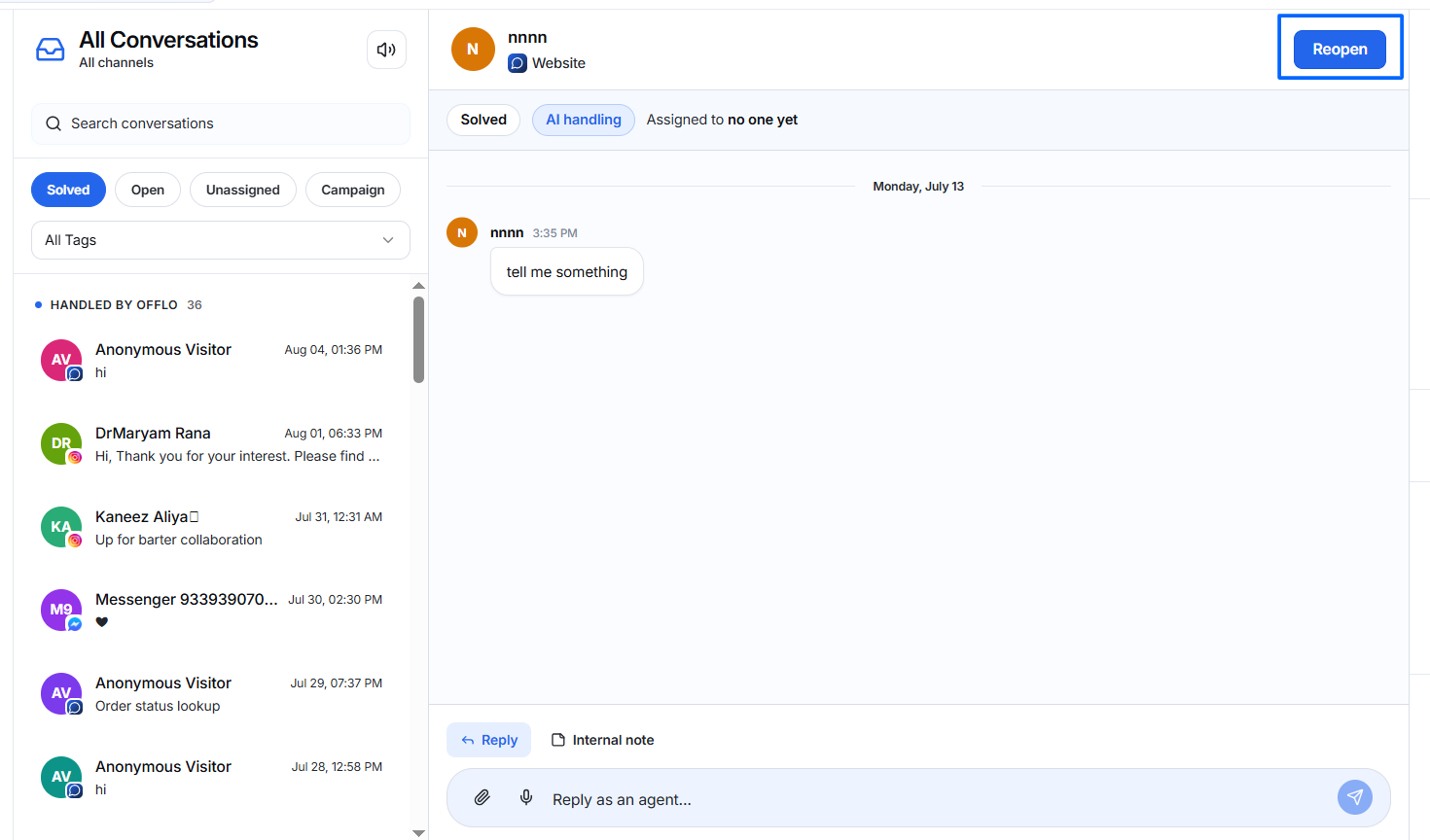1430x840 pixels.
Task: Select the Open filter pill
Action: tap(148, 190)
